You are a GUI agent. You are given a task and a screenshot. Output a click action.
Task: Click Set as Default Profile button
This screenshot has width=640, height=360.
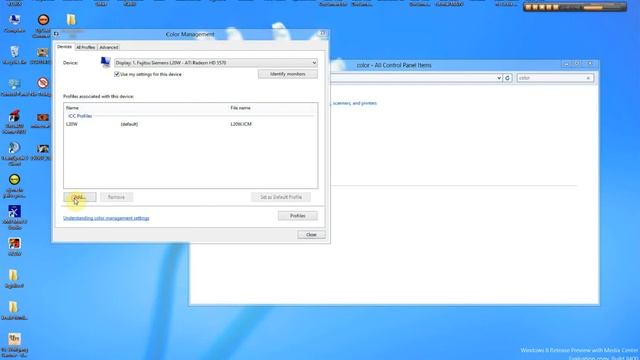coord(281,197)
